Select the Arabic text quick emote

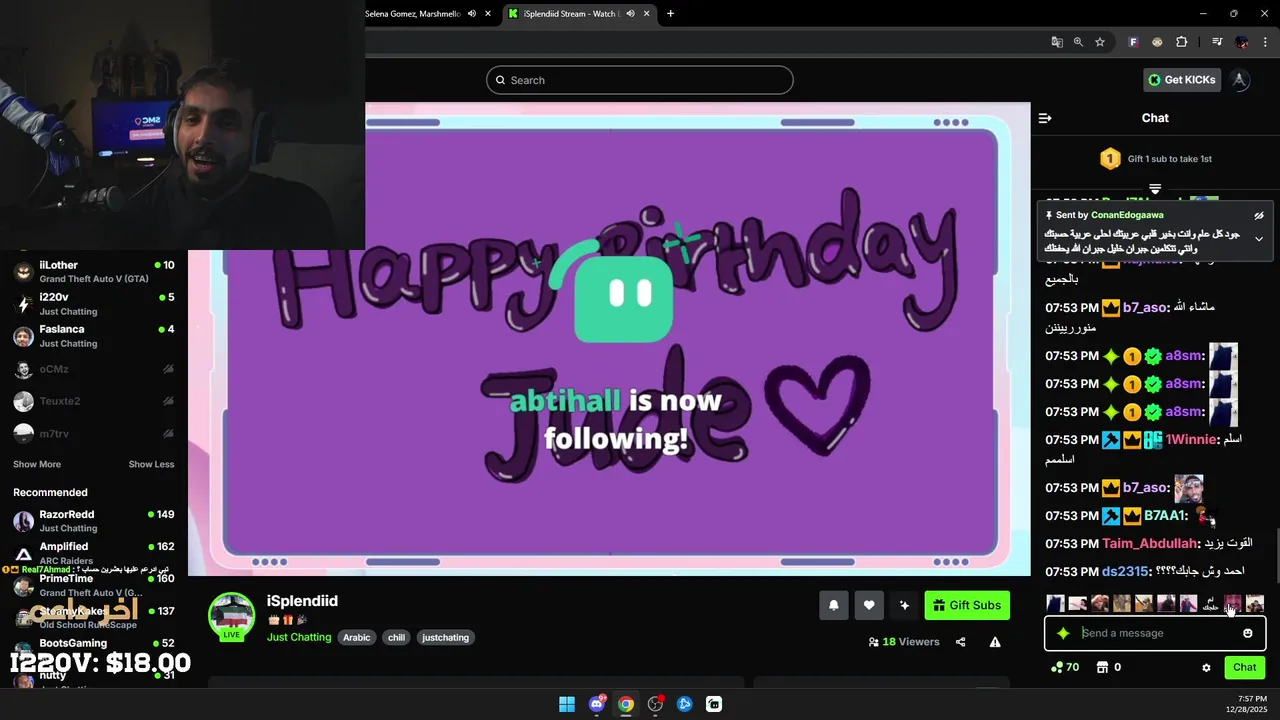1210,603
